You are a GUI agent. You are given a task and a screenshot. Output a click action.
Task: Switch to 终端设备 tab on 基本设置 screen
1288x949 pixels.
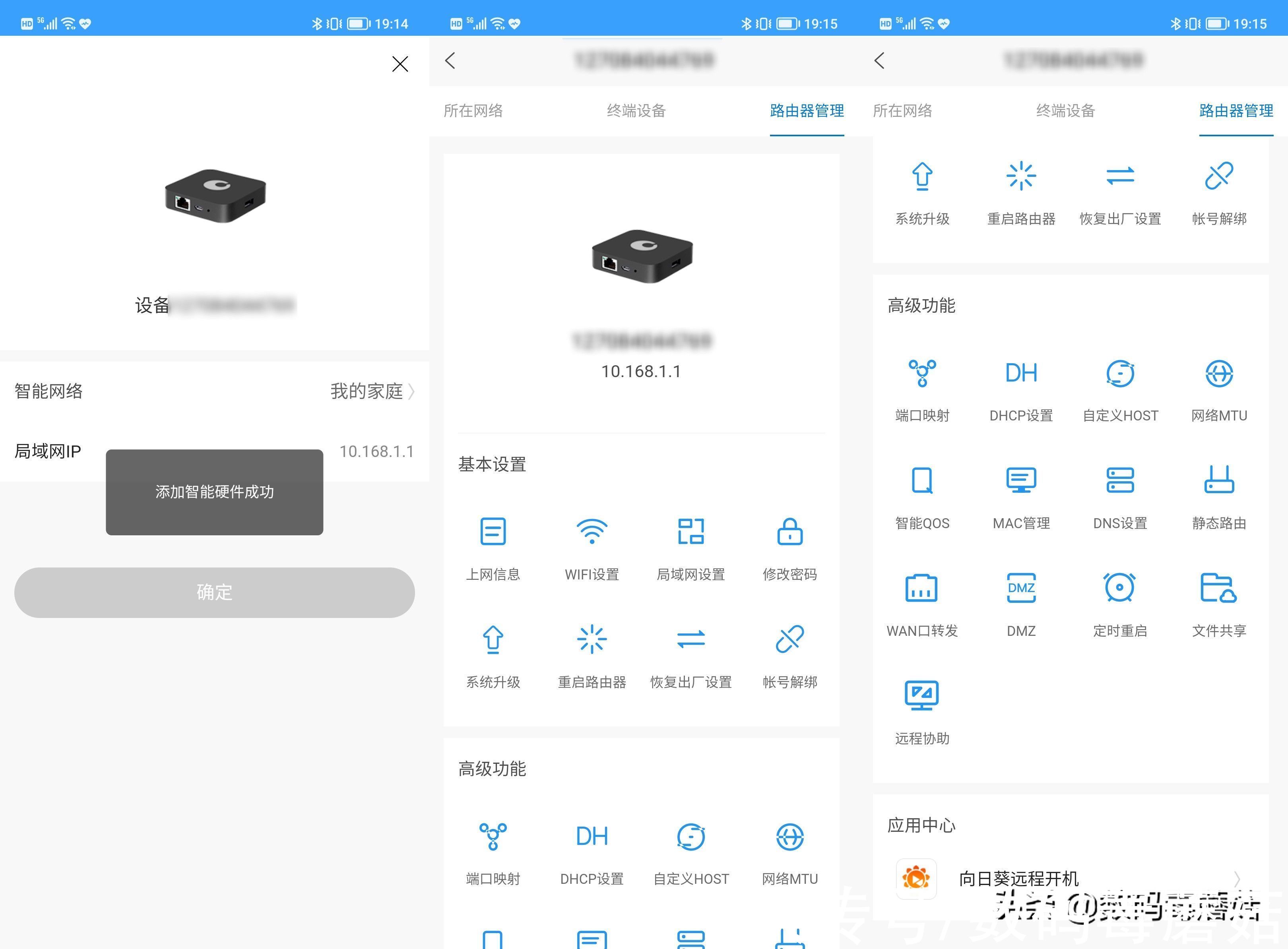pyautogui.click(x=636, y=110)
